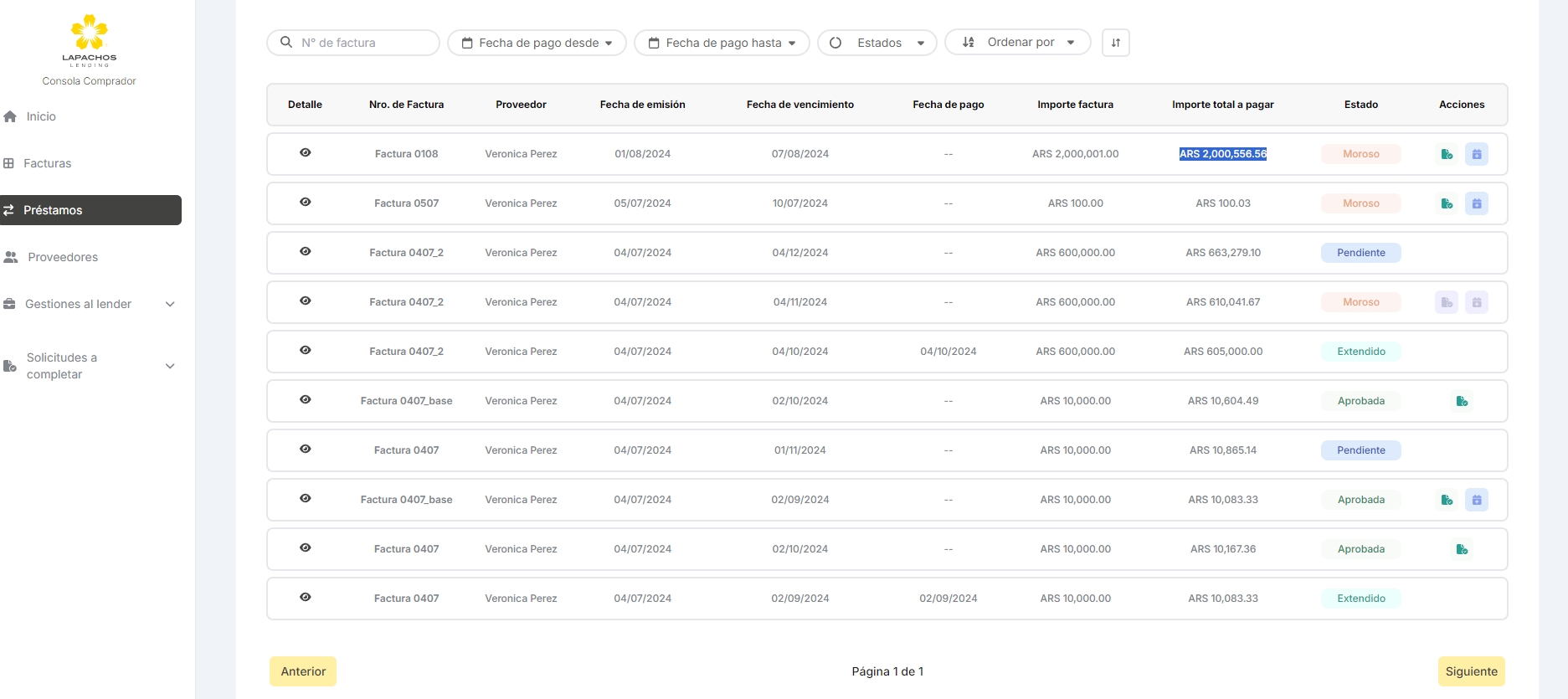Screen dimensions: 1568x699
Task: Click the Siguiente page button
Action: click(1471, 671)
